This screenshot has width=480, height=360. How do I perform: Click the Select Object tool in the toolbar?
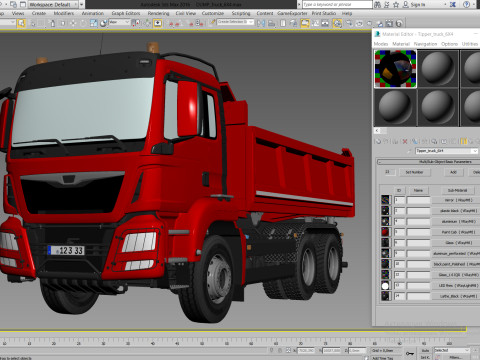pyautogui.click(x=21, y=23)
